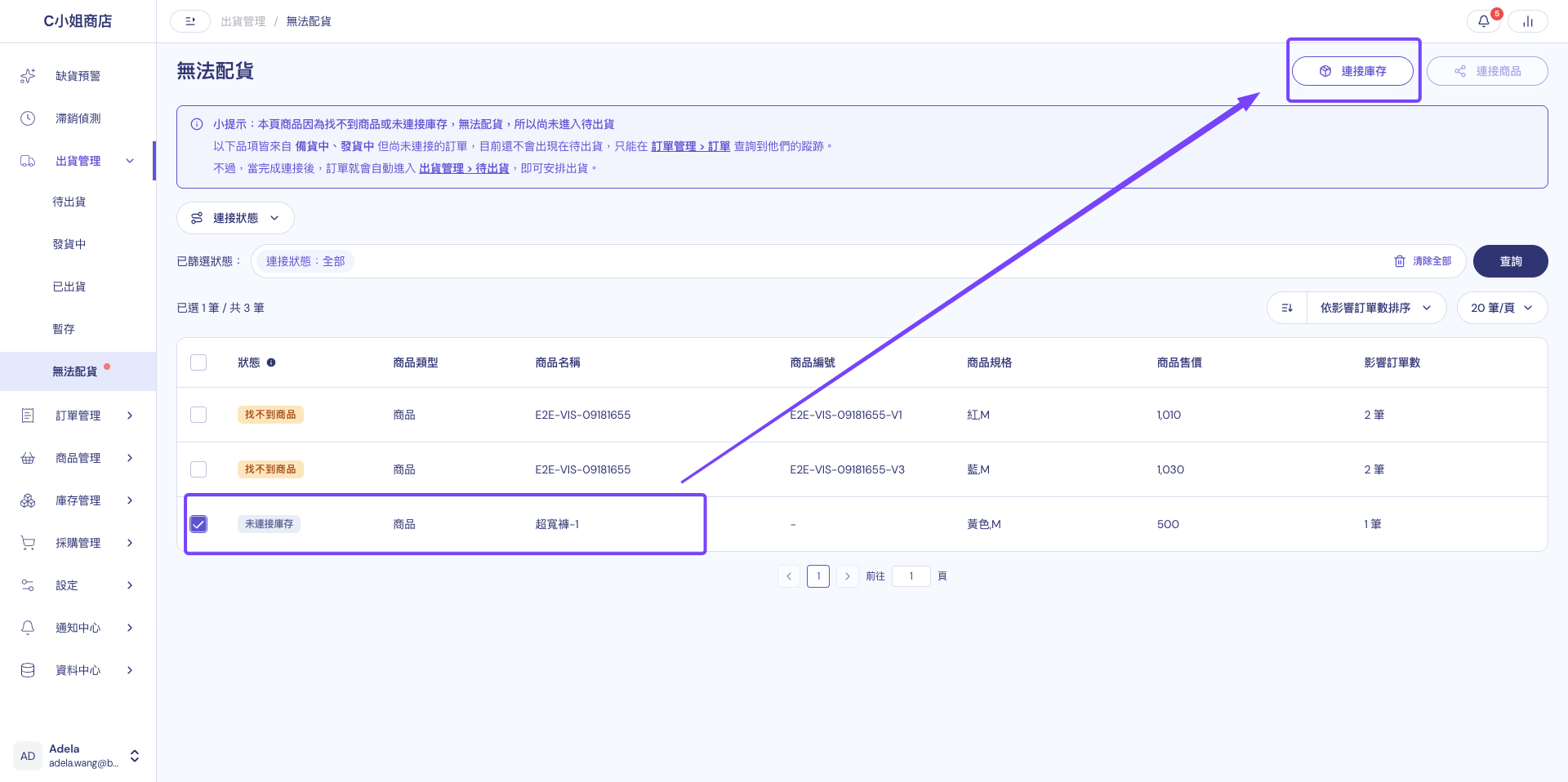Click the 通知中心 bell icon in sidebar
The image size is (1568, 782).
[x=28, y=628]
